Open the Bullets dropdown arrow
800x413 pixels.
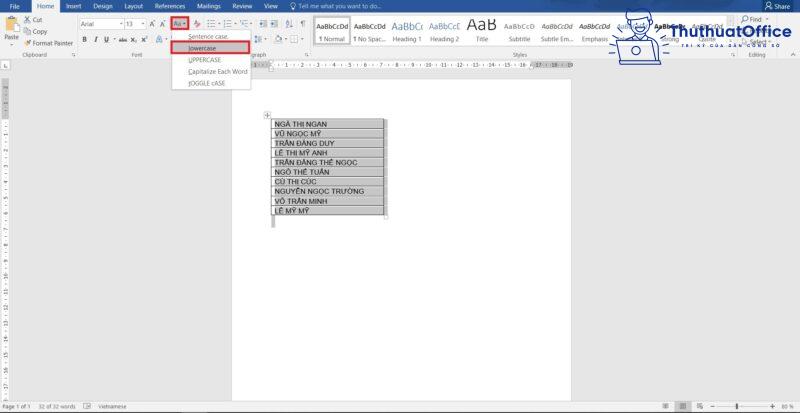tap(218, 24)
